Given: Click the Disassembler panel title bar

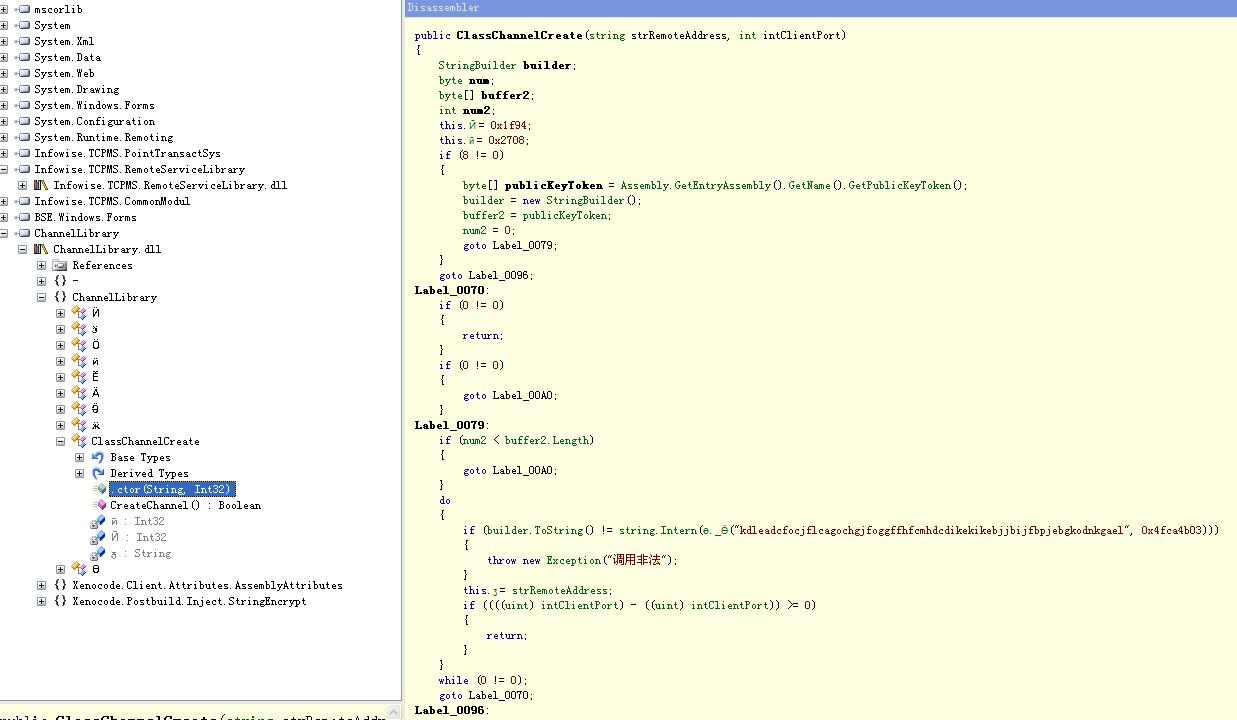Looking at the screenshot, I should (820, 7).
